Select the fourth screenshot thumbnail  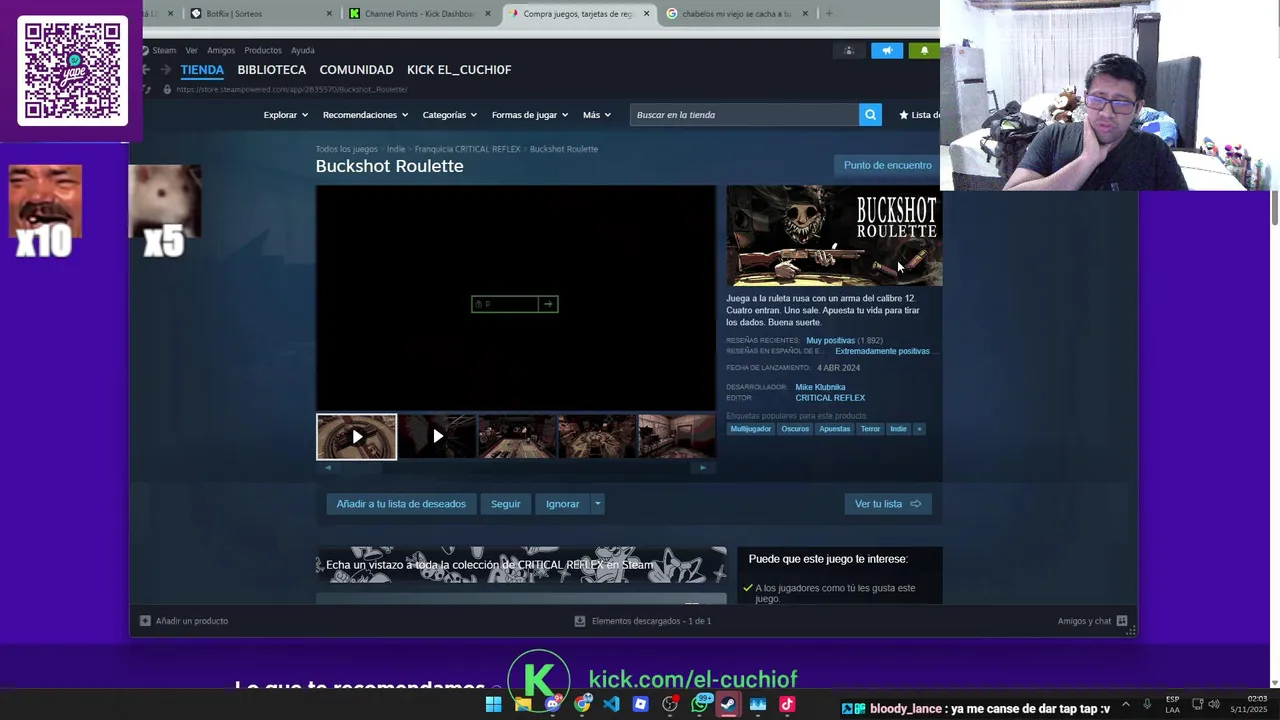(597, 437)
